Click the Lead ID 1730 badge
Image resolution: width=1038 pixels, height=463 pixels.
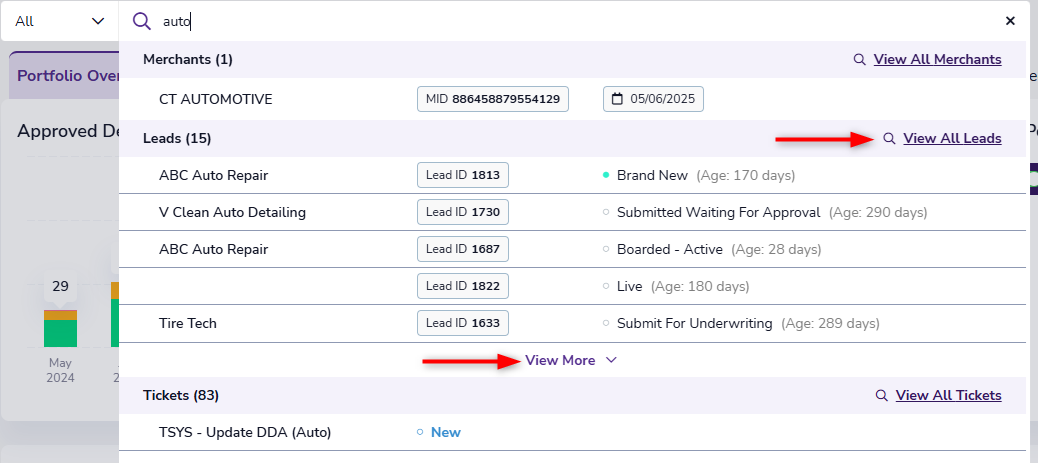pyautogui.click(x=463, y=213)
